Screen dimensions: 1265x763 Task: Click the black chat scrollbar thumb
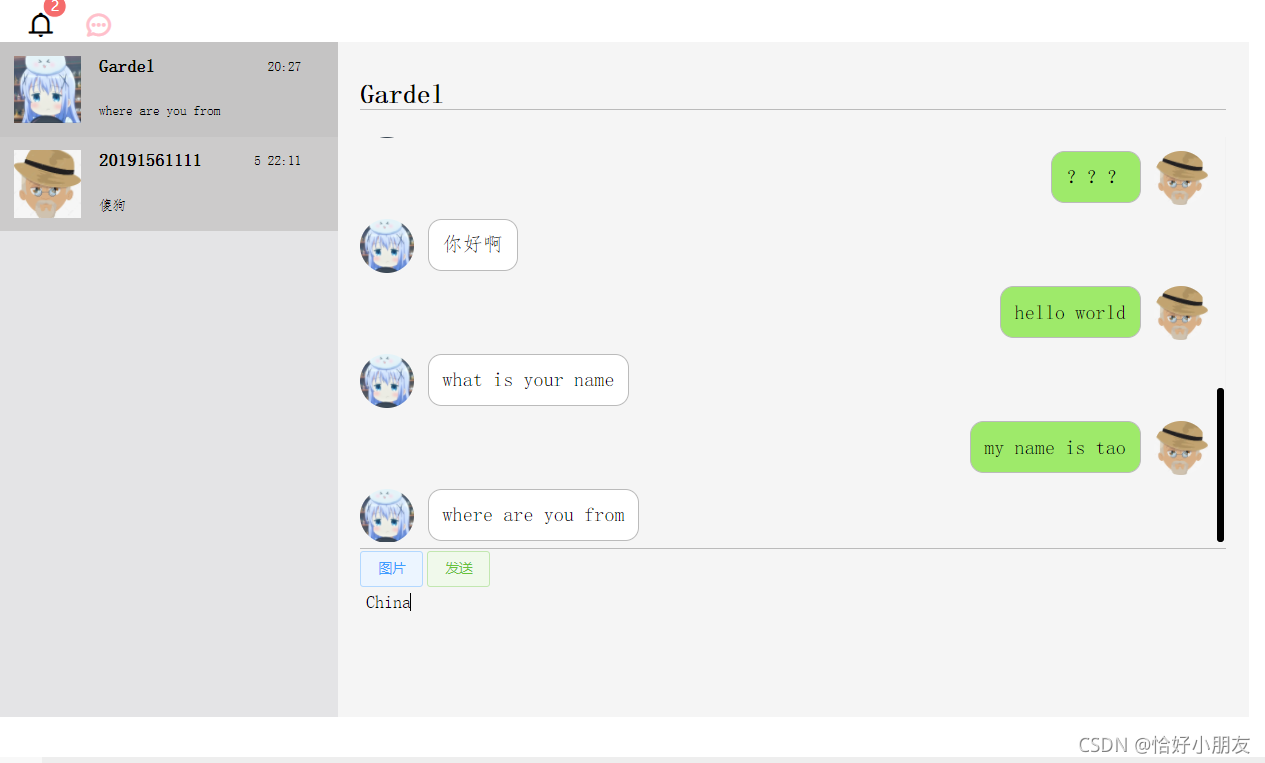click(x=1220, y=465)
